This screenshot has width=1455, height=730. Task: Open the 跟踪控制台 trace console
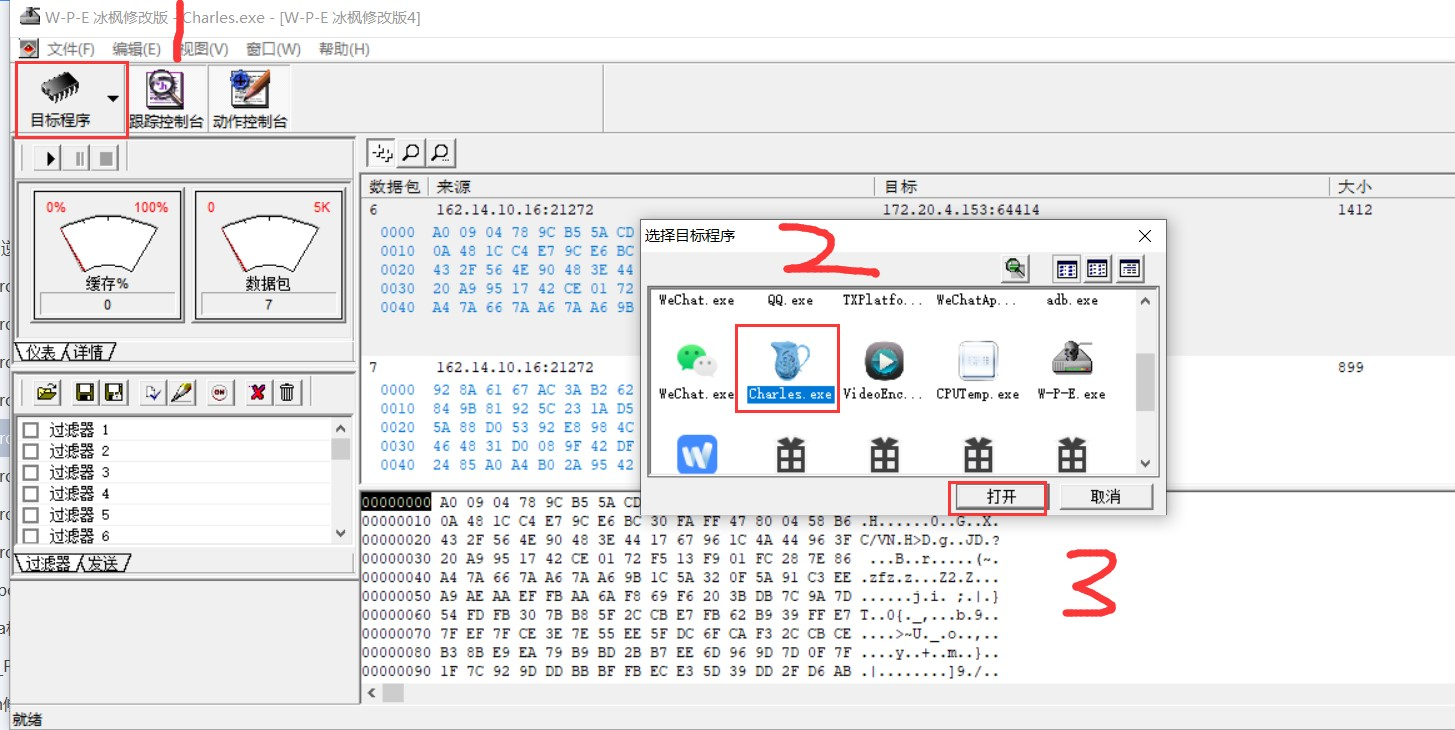tap(166, 99)
